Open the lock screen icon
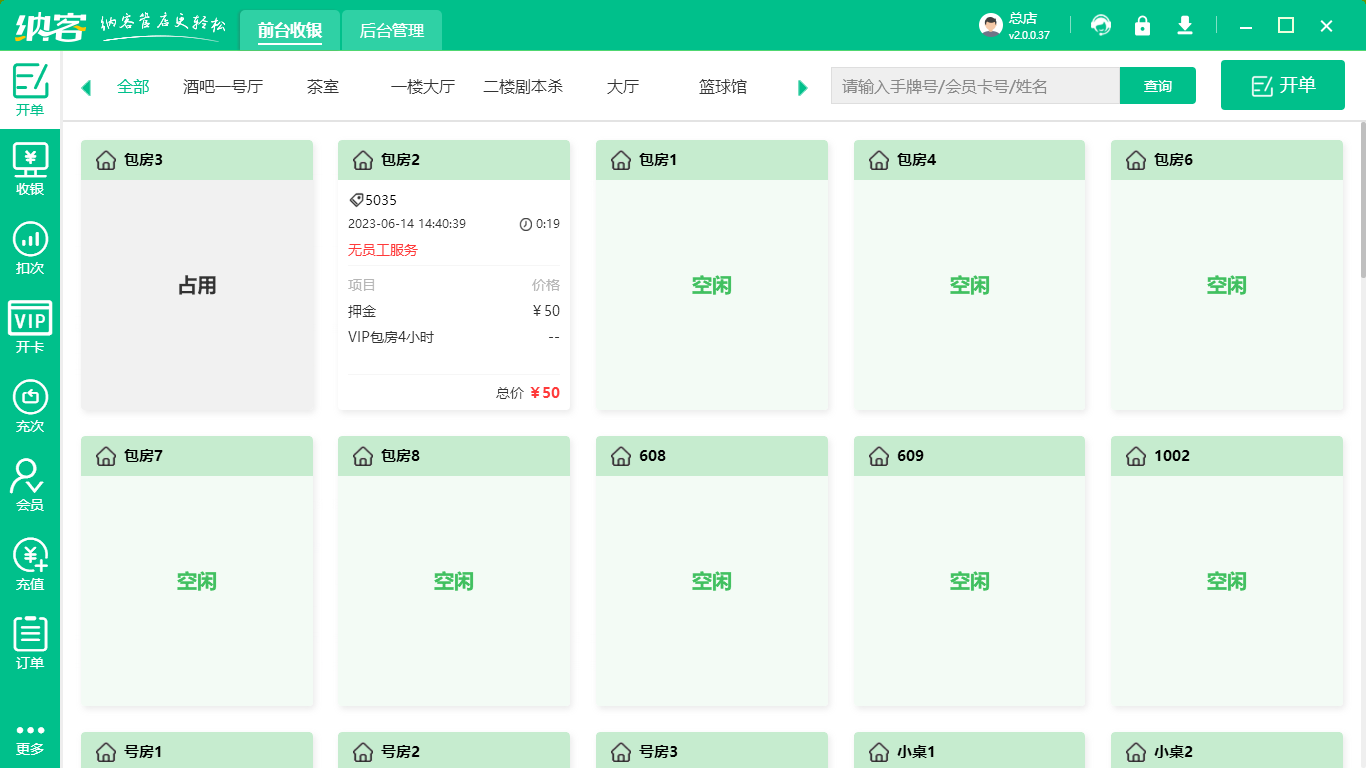Image resolution: width=1366 pixels, height=768 pixels. tap(1143, 25)
